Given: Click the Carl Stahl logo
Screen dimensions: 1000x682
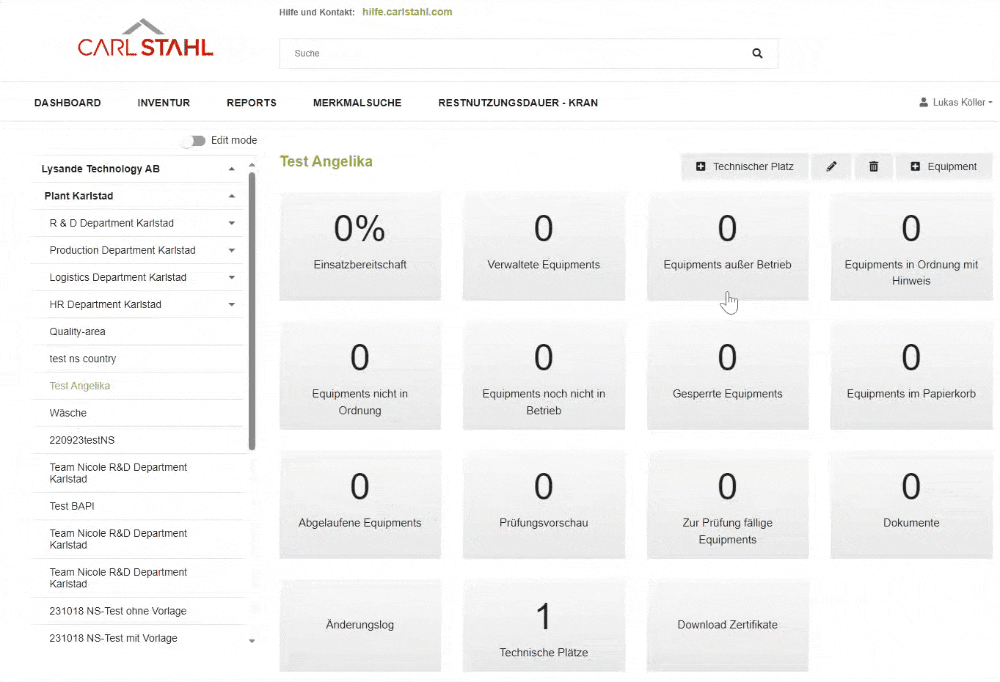Looking at the screenshot, I should pyautogui.click(x=146, y=40).
